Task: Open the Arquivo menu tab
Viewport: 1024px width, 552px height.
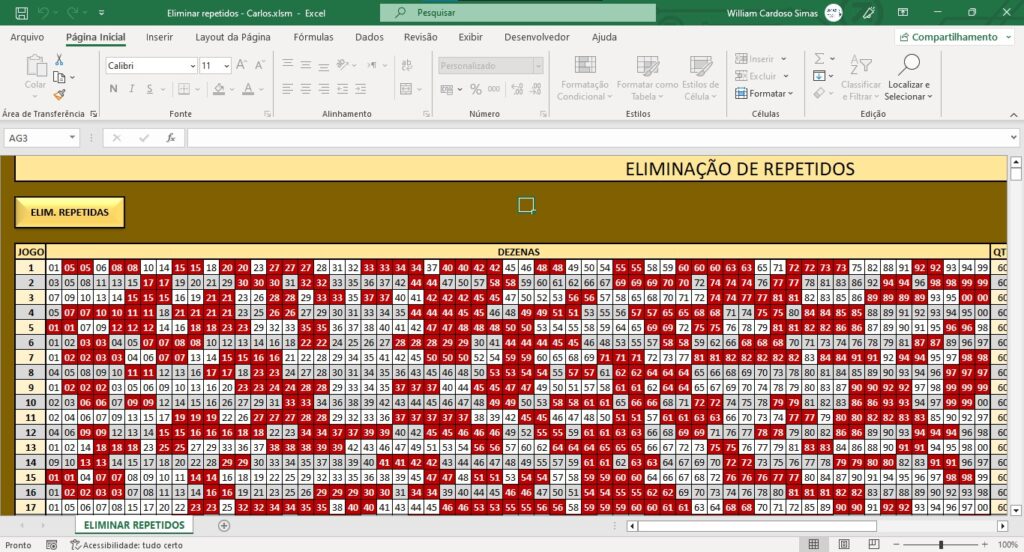Action: pyautogui.click(x=27, y=37)
